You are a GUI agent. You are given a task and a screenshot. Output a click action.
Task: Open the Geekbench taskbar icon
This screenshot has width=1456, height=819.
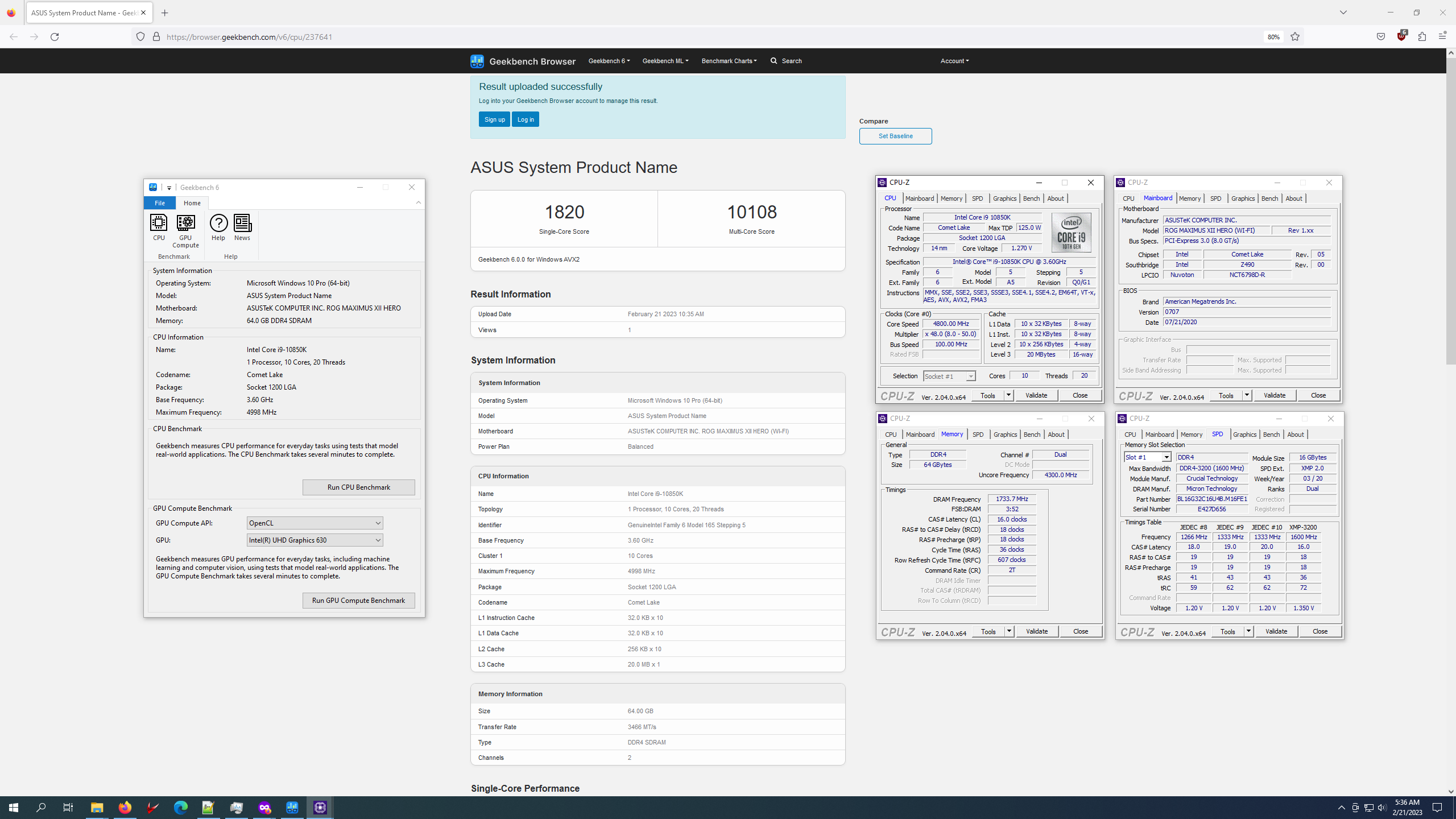coord(292,808)
